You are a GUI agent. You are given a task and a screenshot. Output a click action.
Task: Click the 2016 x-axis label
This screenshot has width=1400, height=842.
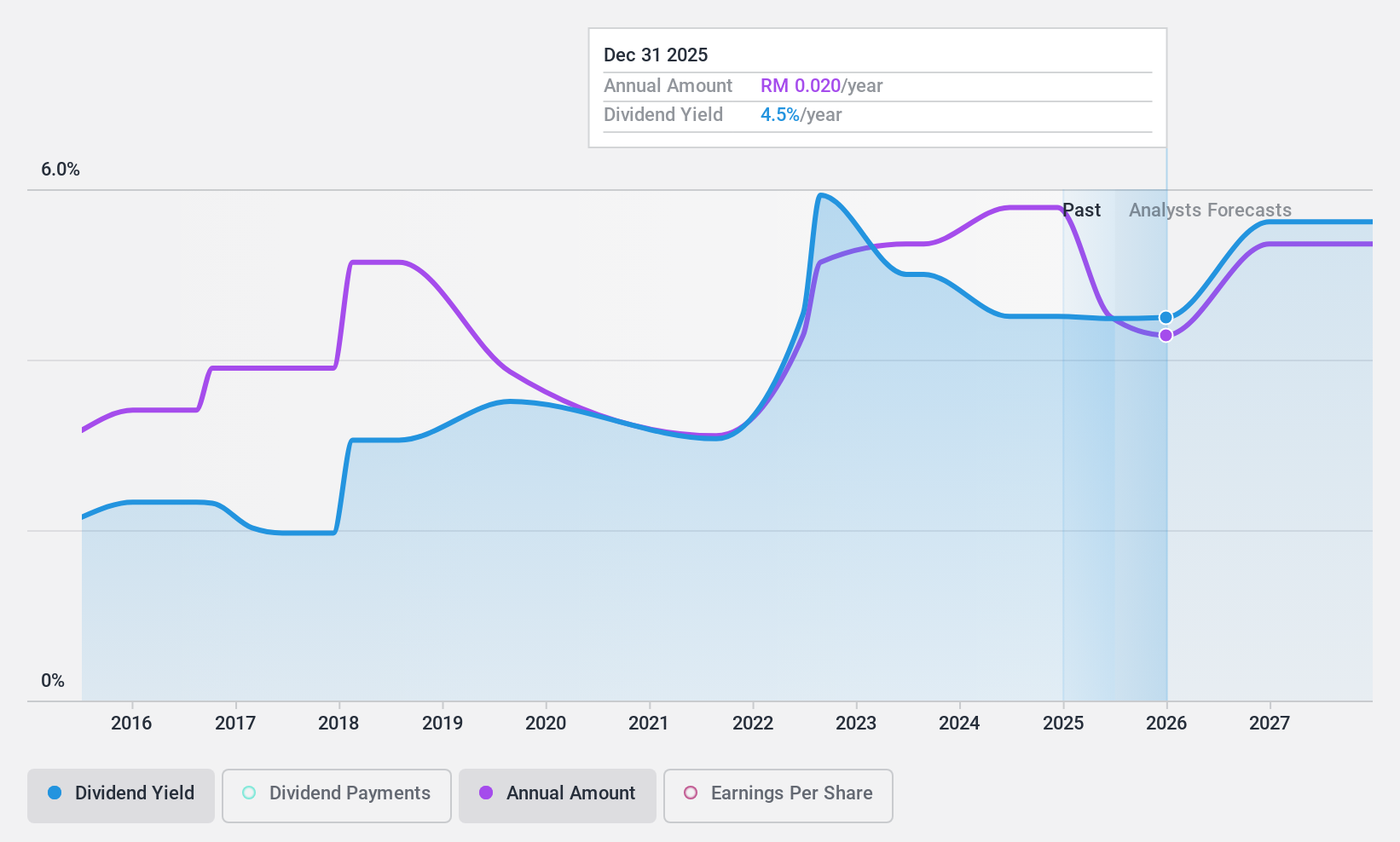click(131, 724)
